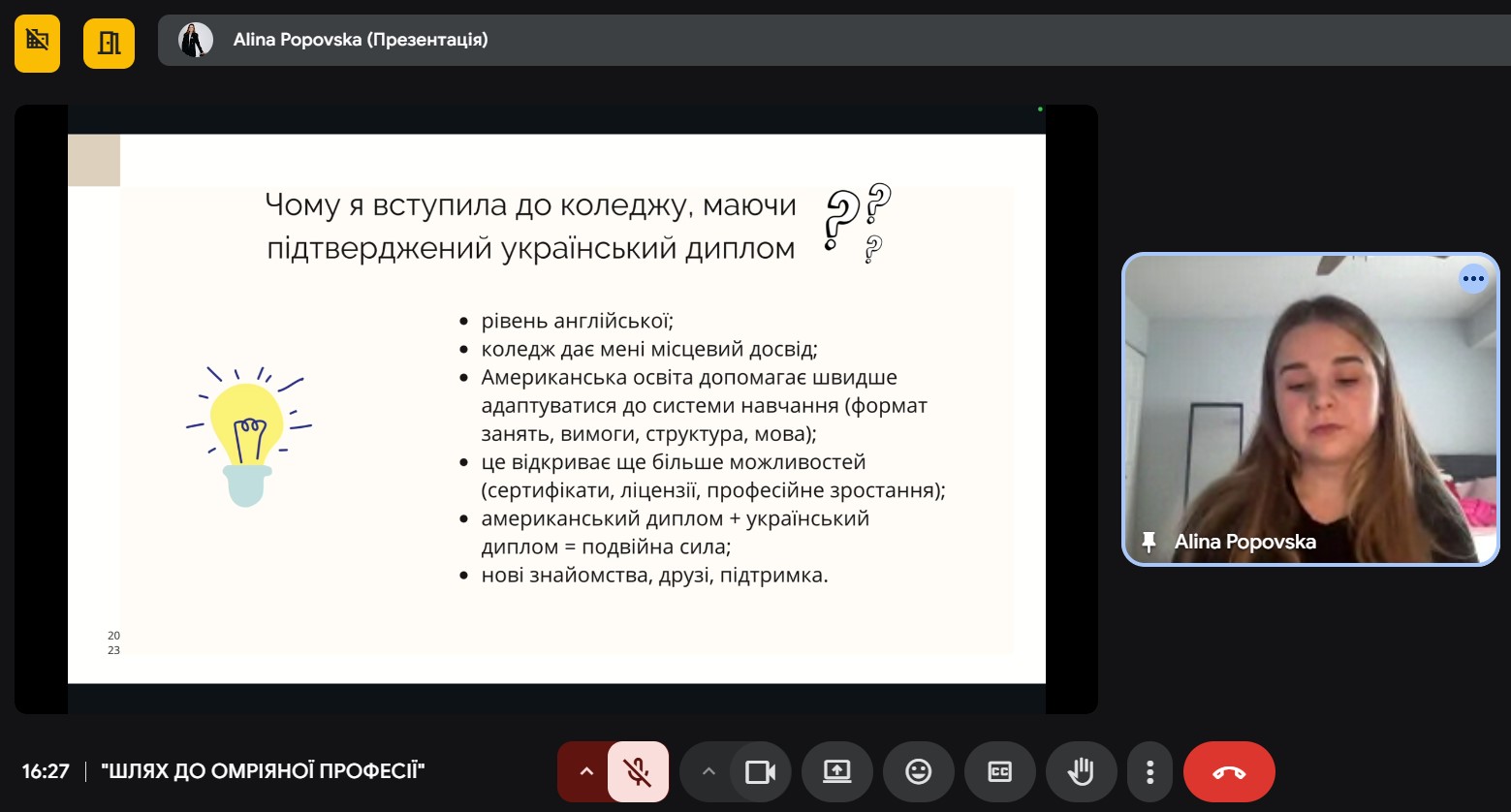Click the clock showing 16:27

click(46, 771)
